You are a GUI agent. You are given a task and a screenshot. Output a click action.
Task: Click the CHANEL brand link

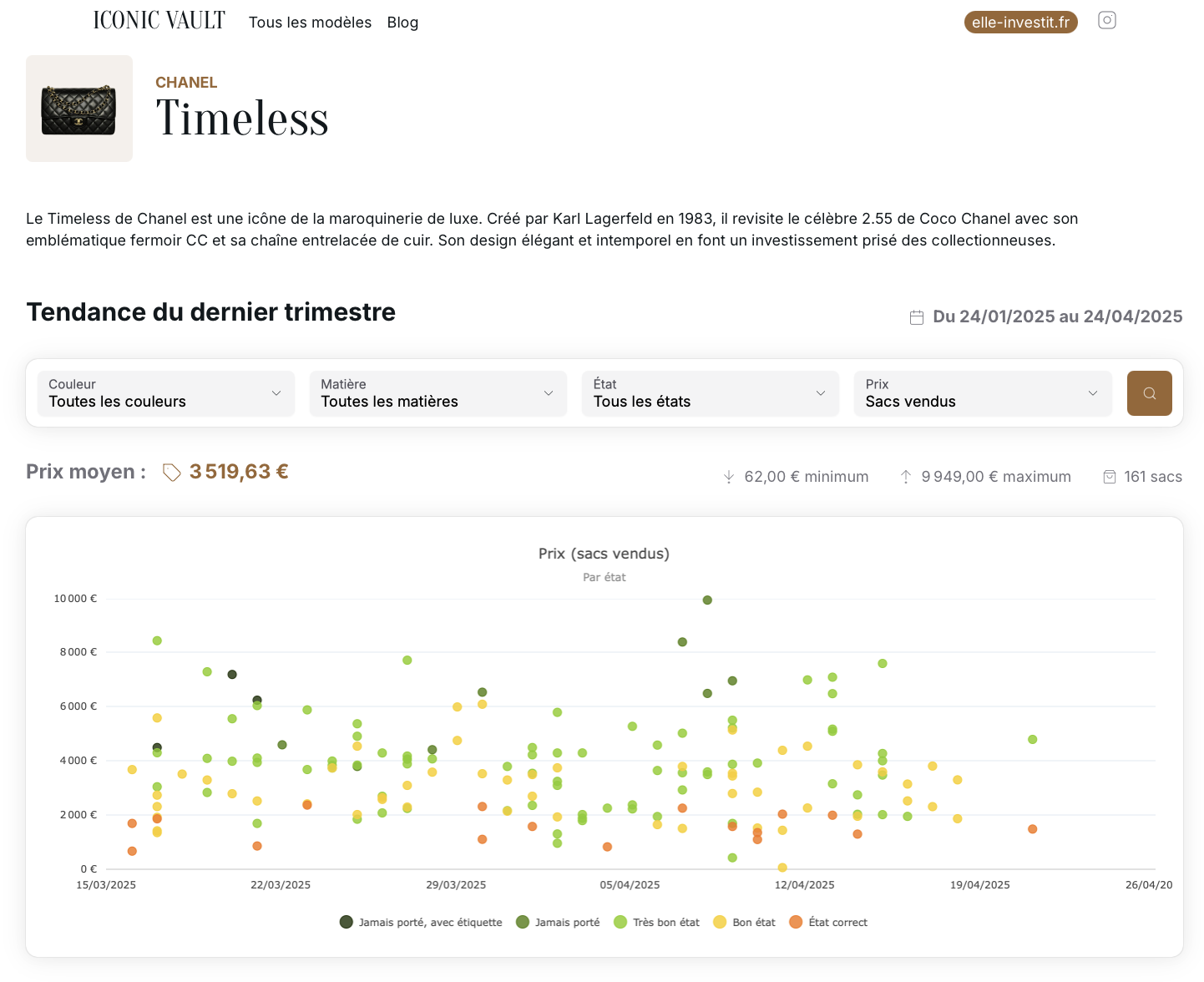click(186, 83)
